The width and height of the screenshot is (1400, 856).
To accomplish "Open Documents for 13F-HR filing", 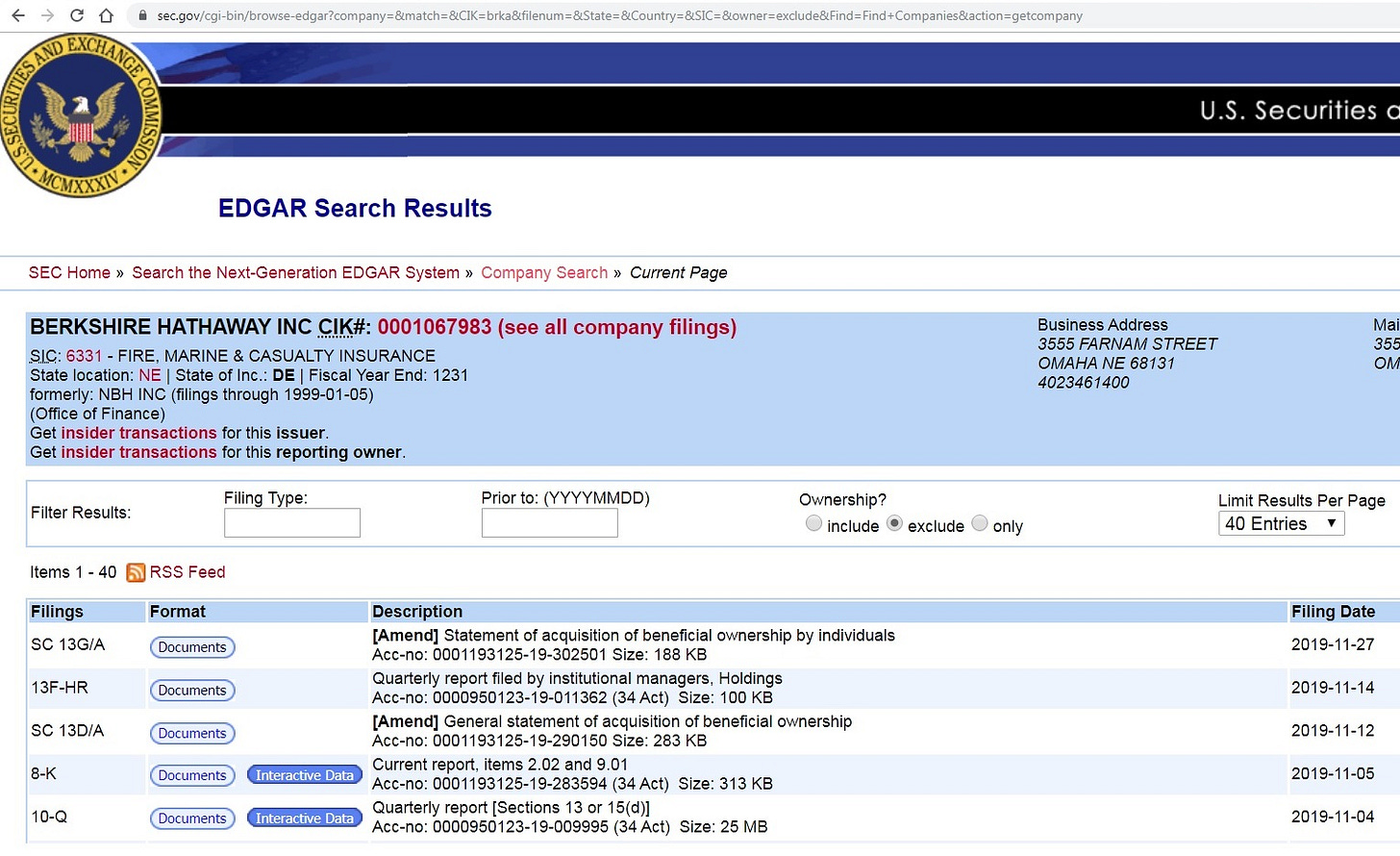I will [192, 690].
